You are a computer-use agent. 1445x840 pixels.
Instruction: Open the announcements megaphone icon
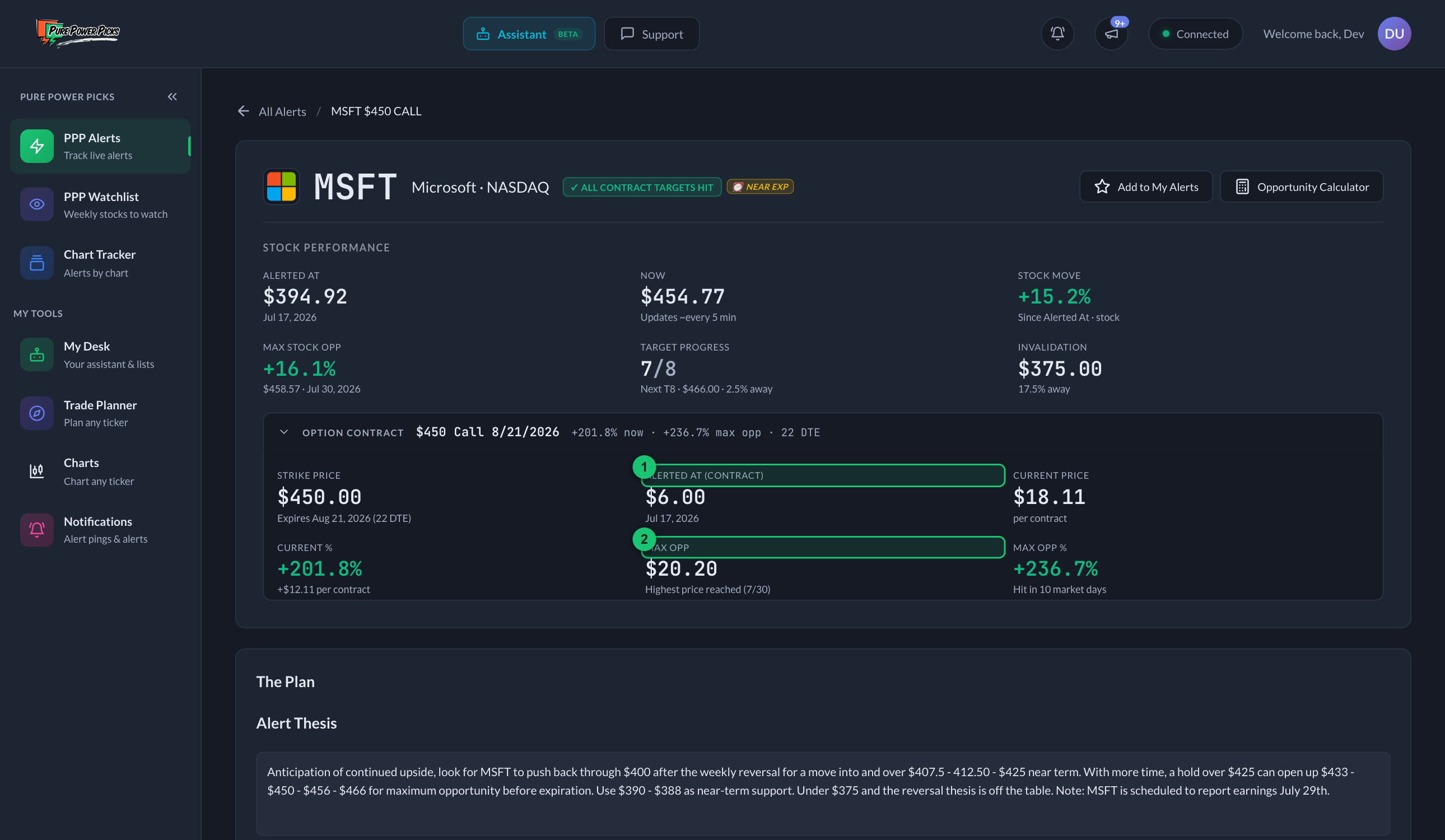coord(1111,34)
